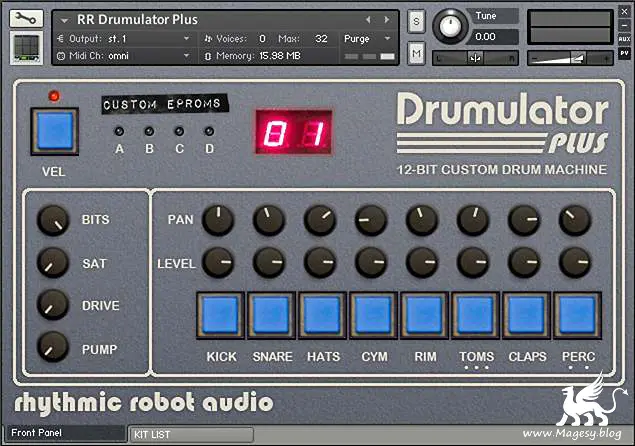
Task: Click the SNARE pan knob
Action: (269, 220)
